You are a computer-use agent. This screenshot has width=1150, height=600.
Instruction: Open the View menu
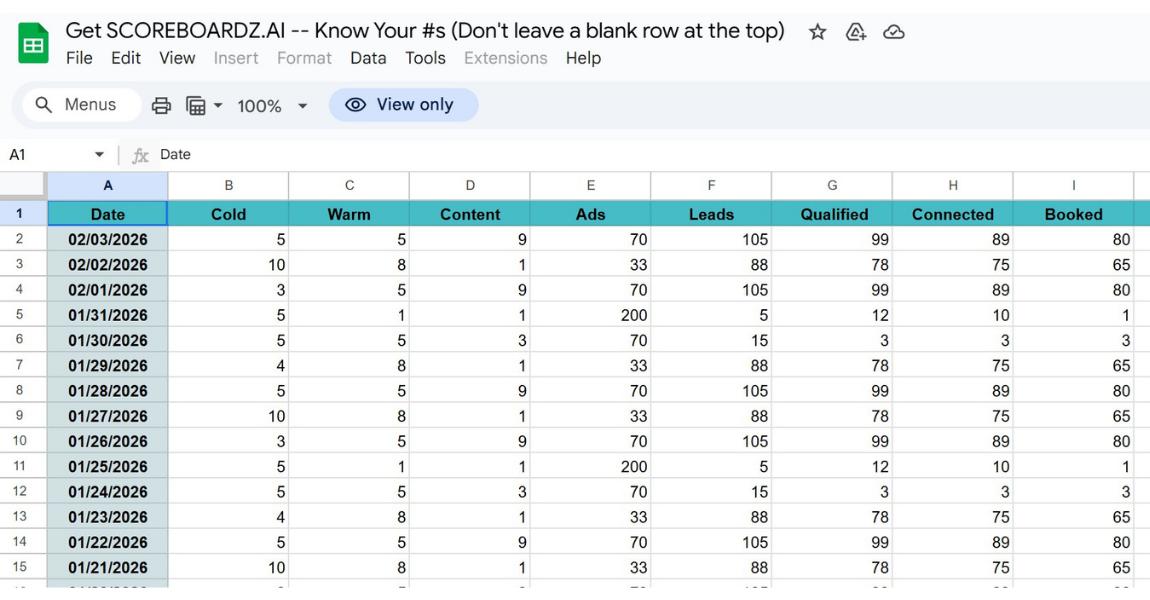click(177, 58)
